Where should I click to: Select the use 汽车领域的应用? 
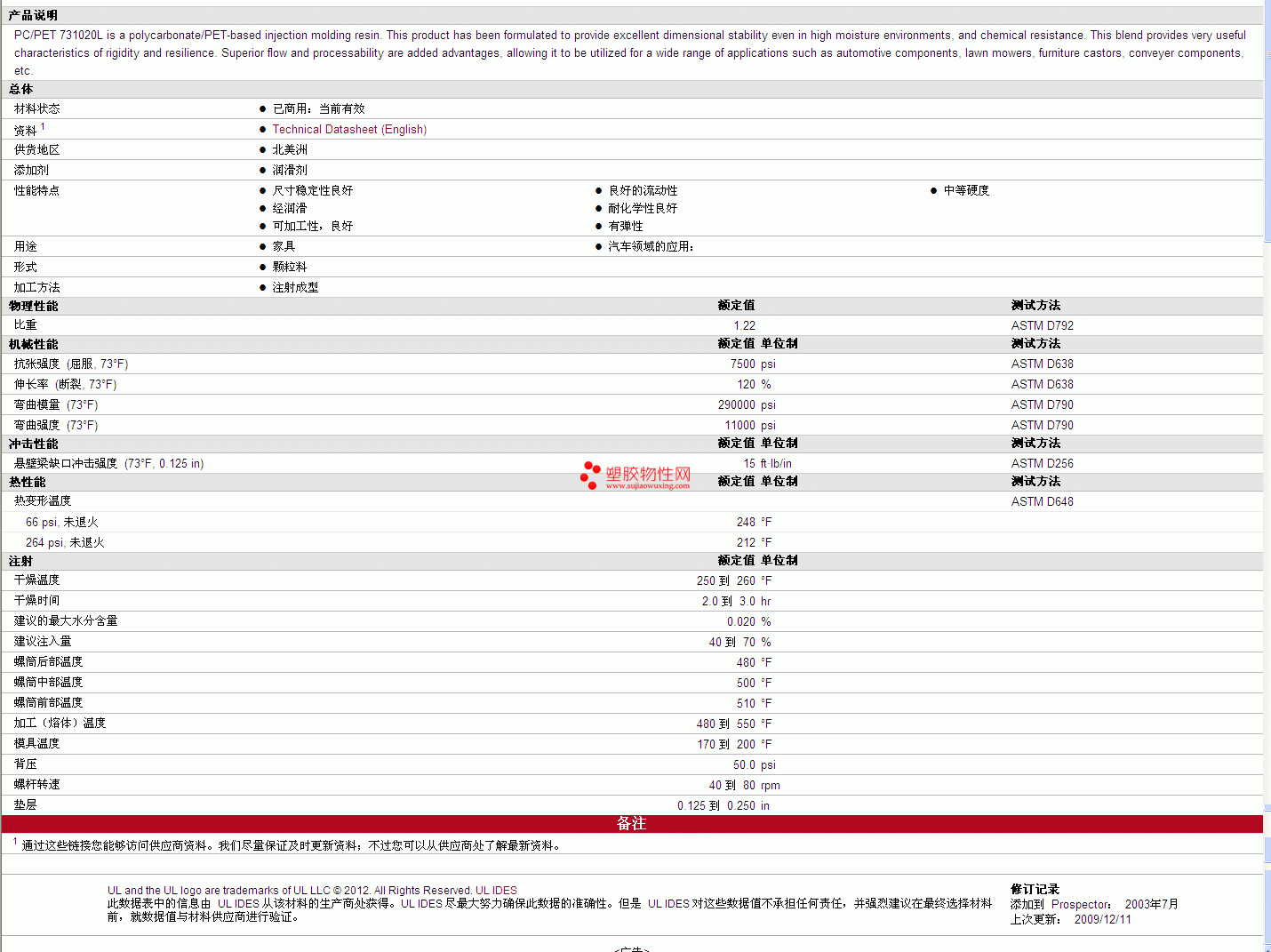click(651, 246)
